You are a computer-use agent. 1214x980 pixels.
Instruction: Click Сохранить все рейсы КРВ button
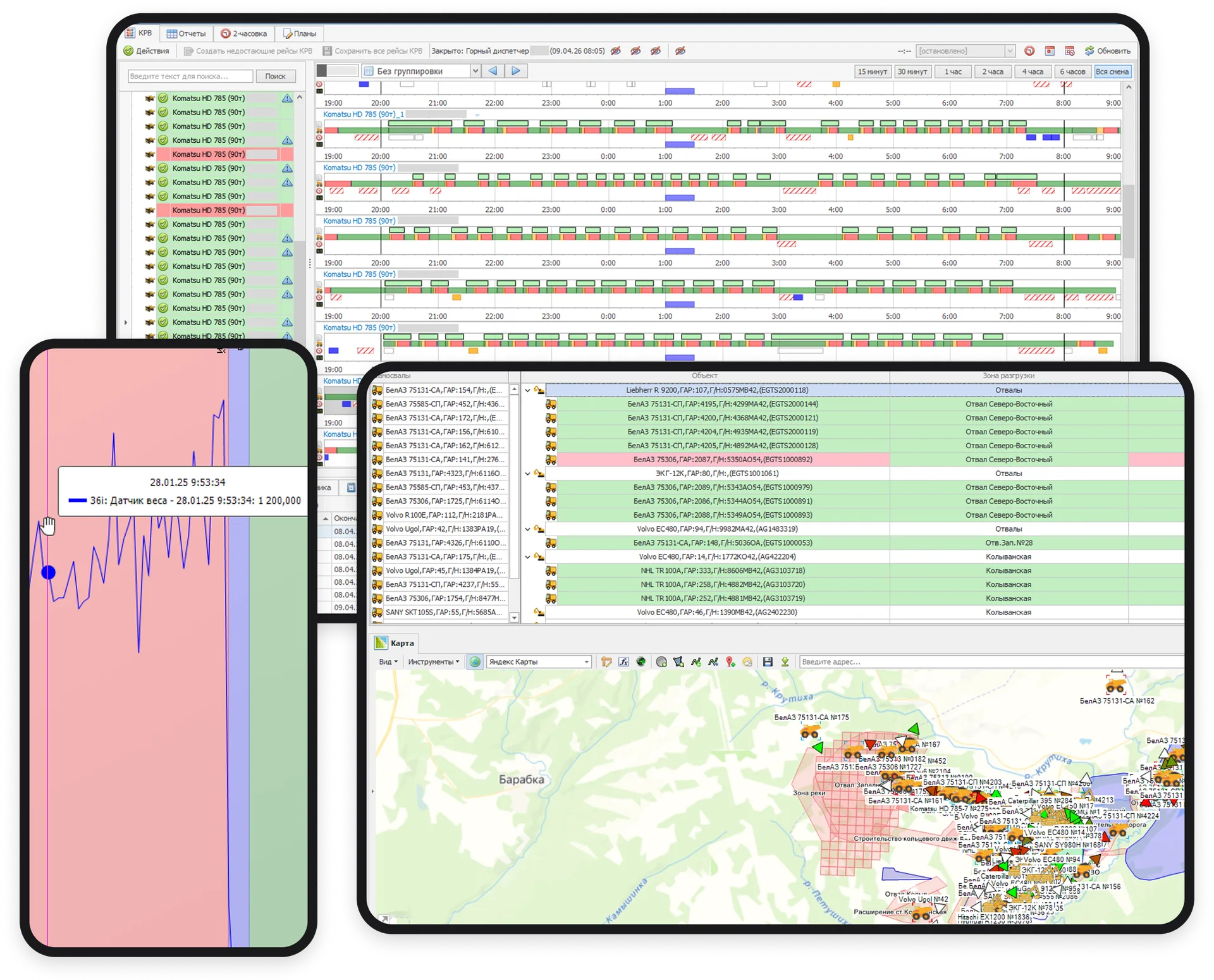pos(372,51)
